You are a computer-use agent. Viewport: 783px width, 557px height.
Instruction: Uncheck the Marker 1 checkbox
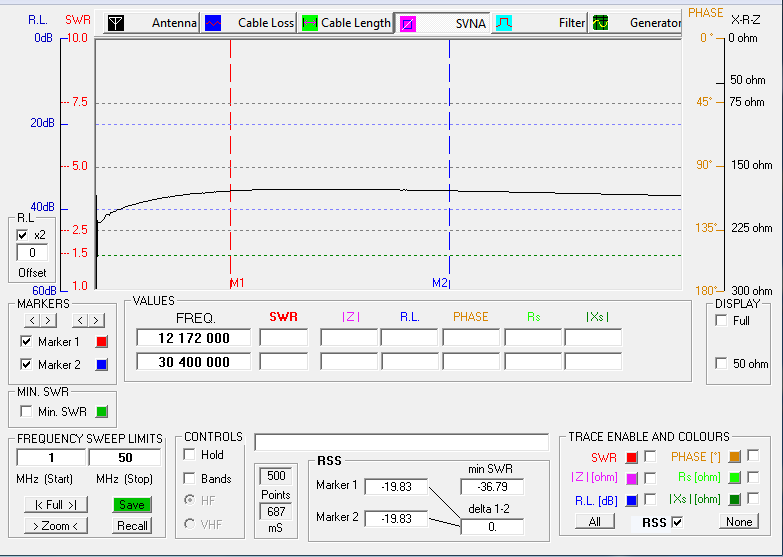[x=27, y=342]
